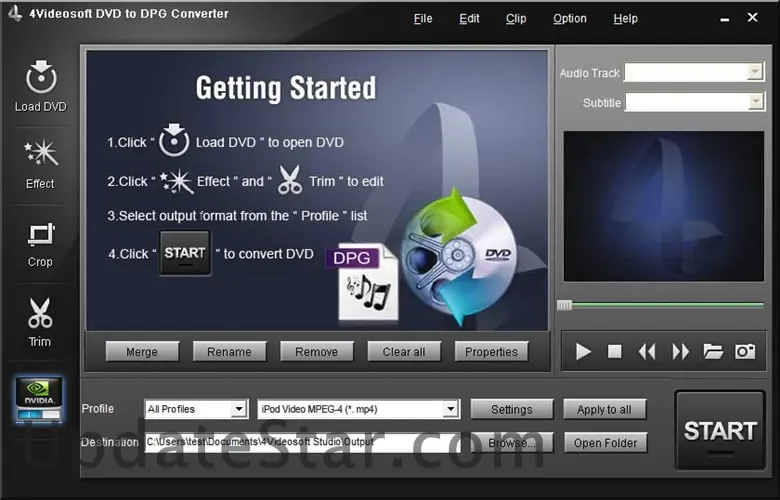Click the Rename button
Image resolution: width=780 pixels, height=500 pixels.
(x=229, y=351)
